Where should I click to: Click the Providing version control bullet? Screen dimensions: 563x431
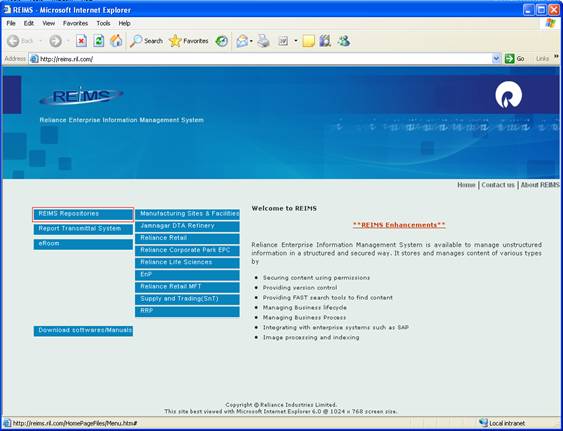[300, 288]
